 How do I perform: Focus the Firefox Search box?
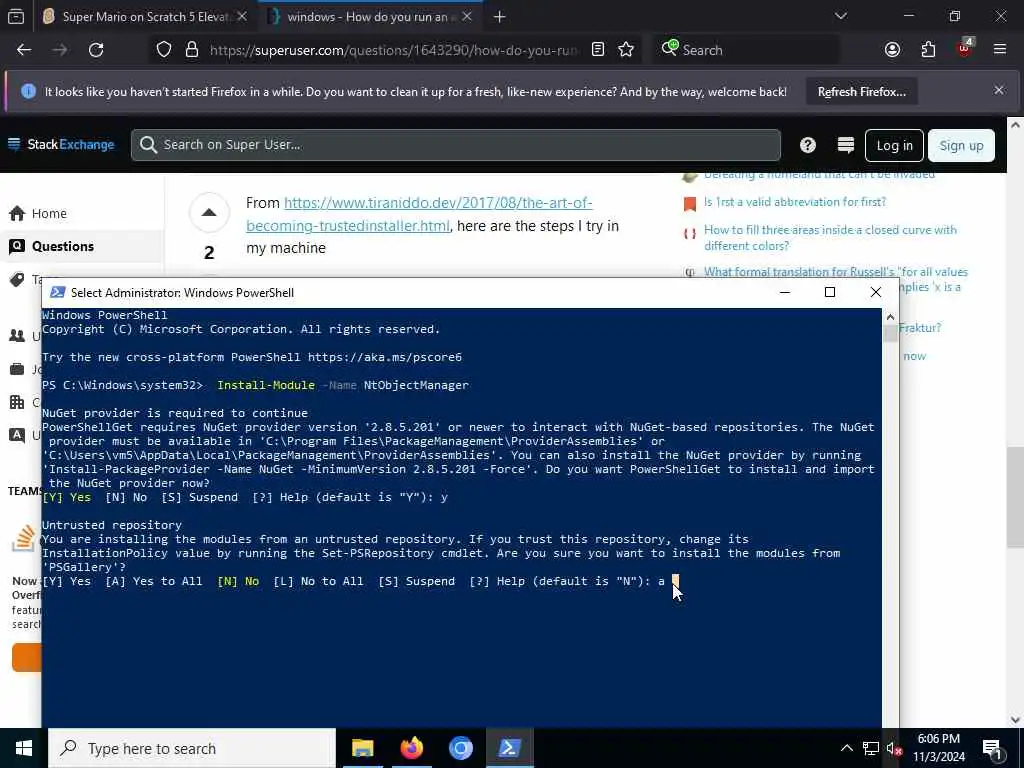pos(746,50)
